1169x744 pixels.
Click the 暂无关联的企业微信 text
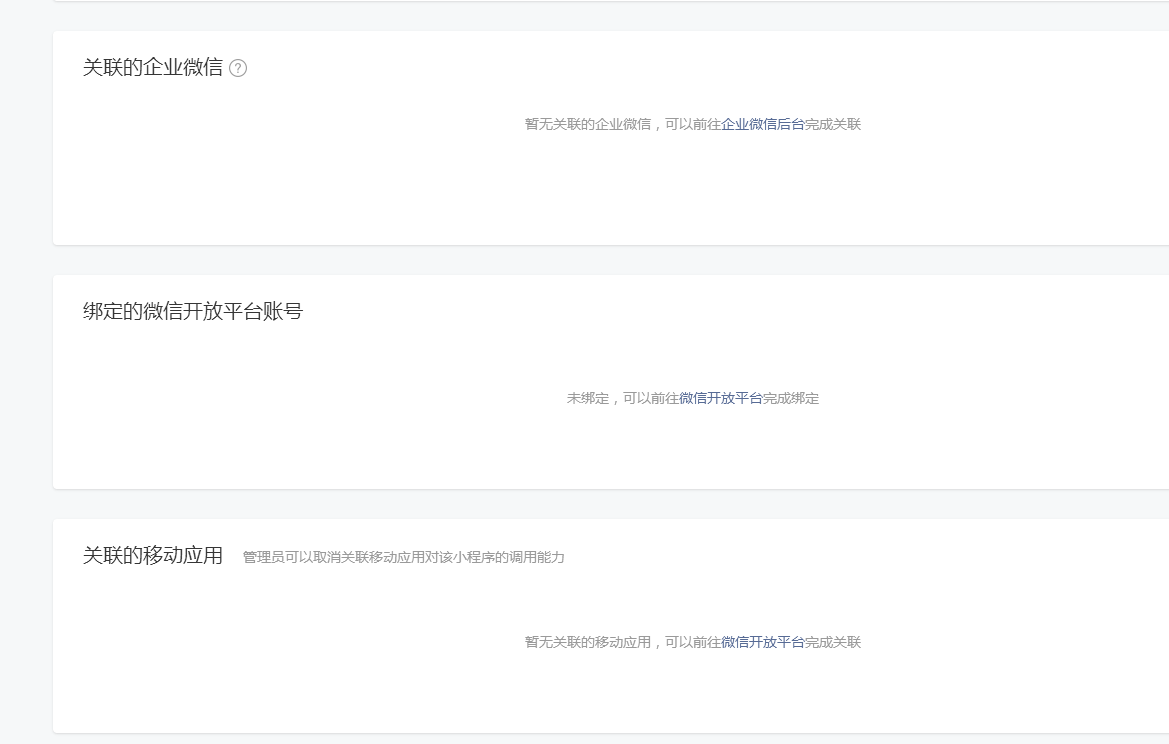tap(588, 124)
